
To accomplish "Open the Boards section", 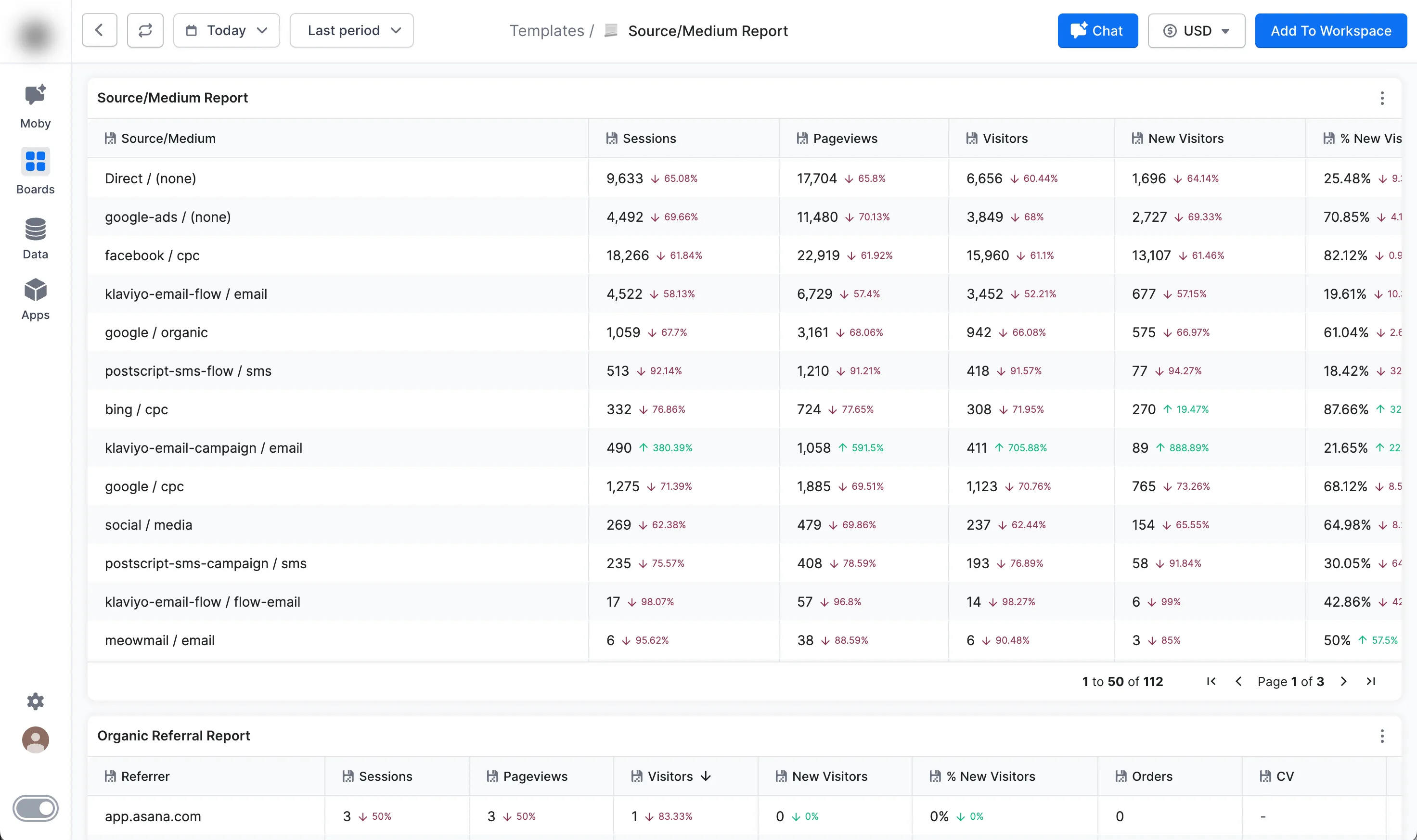I will 35,171.
